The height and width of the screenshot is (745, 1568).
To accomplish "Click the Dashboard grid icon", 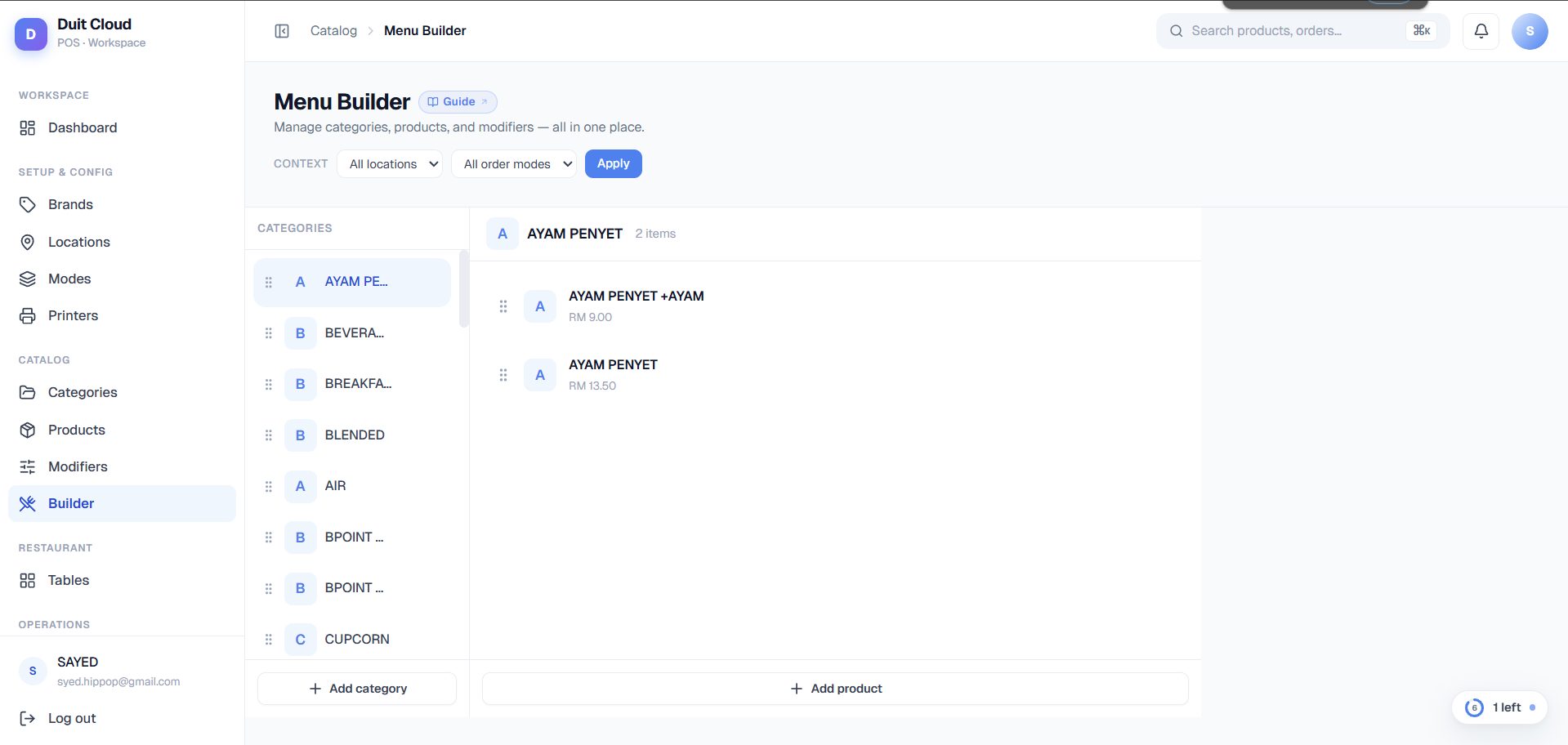I will [x=28, y=127].
